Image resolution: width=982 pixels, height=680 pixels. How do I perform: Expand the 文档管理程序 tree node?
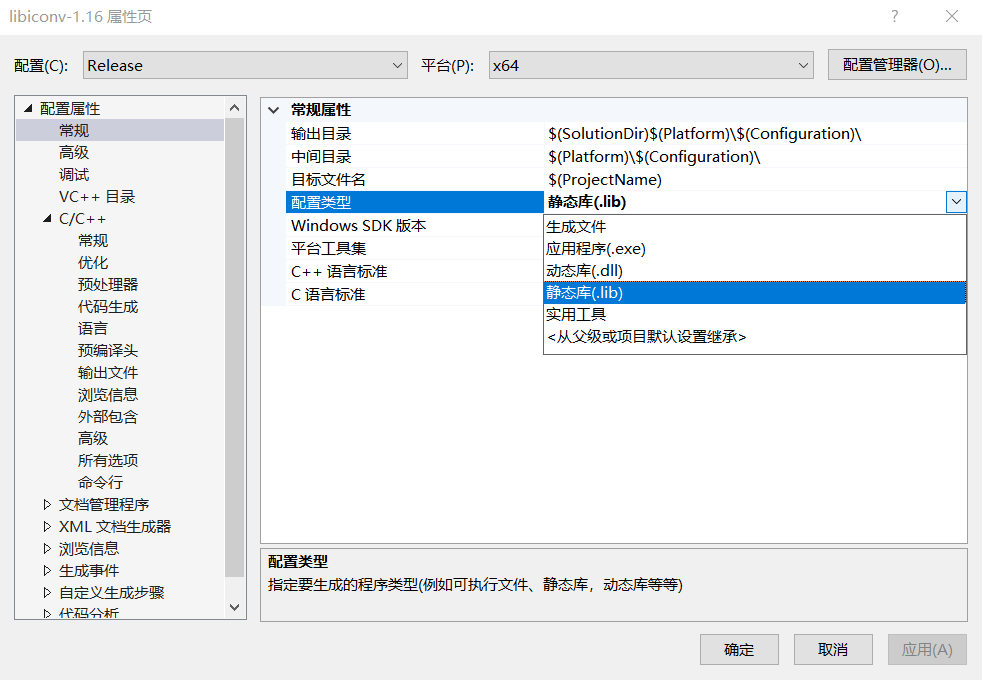click(x=45, y=504)
